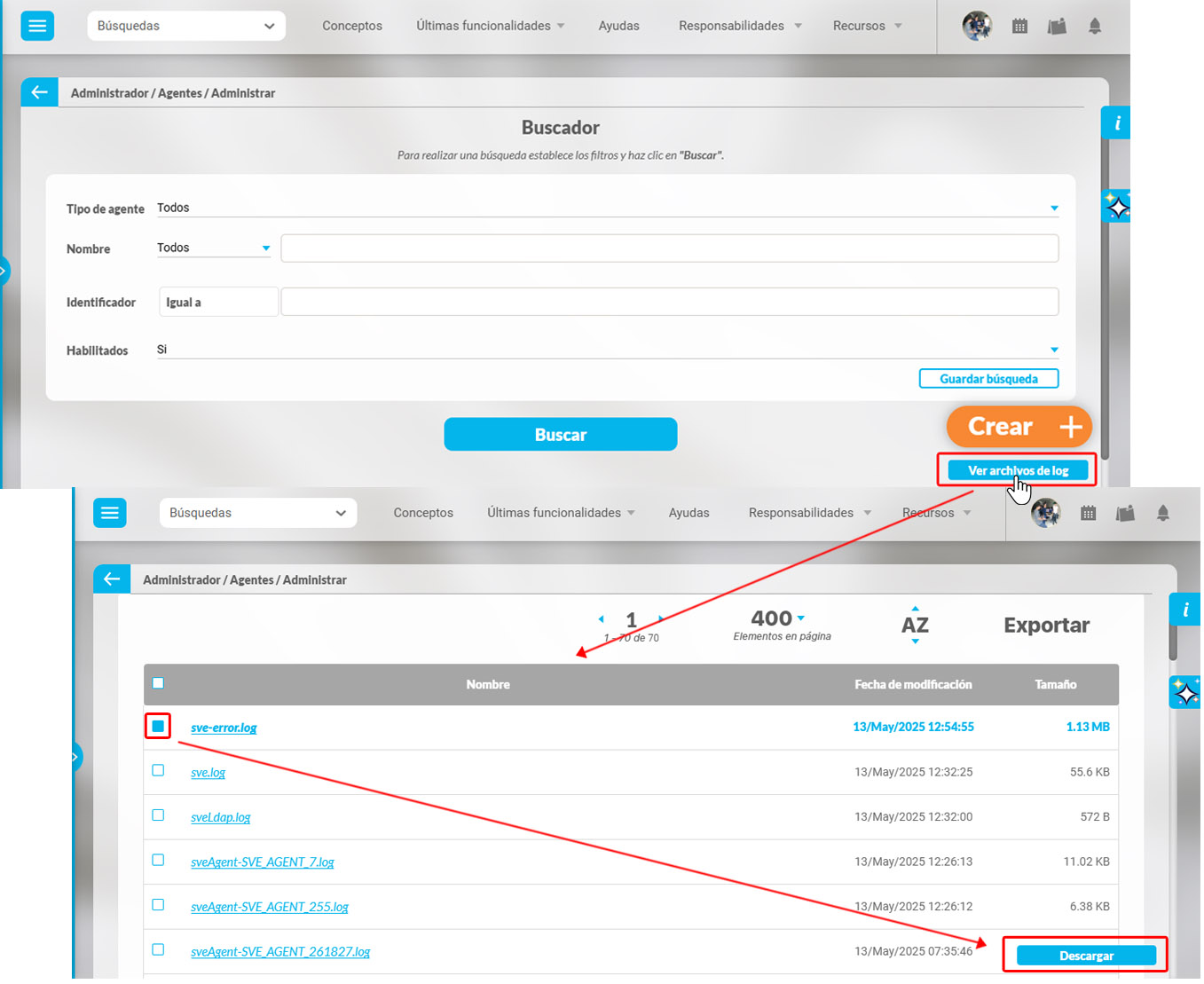This screenshot has width=1204, height=984.
Task: Open the Responsabilidades menu in top bar
Action: pyautogui.click(x=739, y=26)
